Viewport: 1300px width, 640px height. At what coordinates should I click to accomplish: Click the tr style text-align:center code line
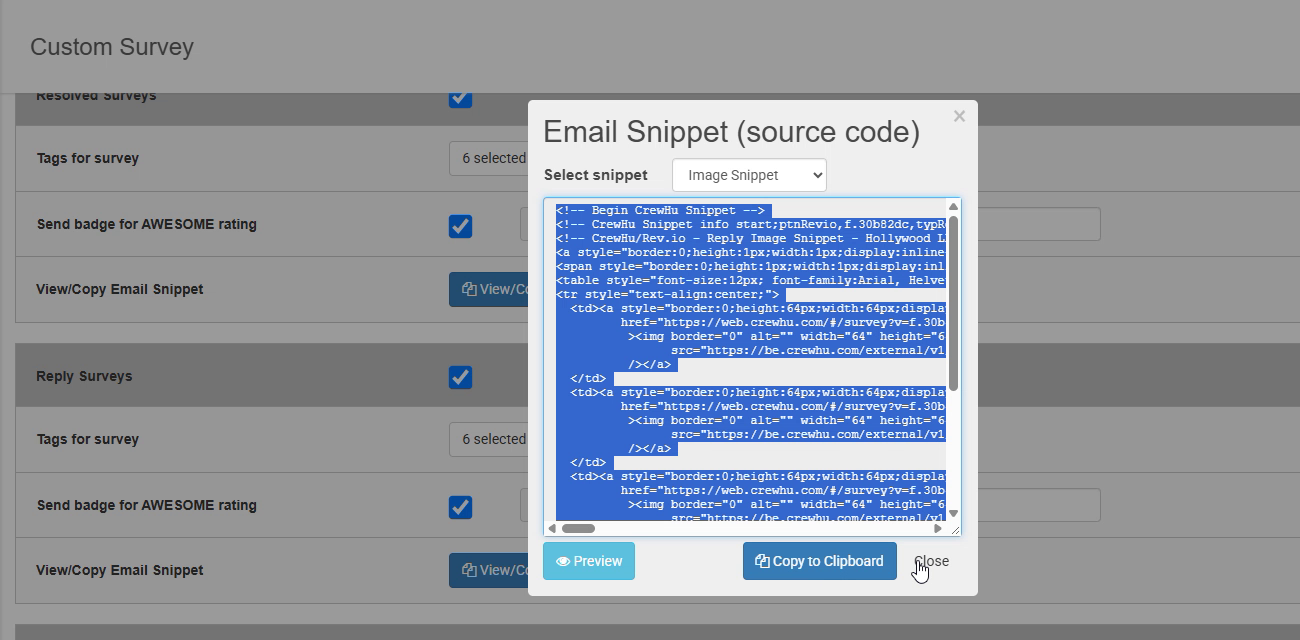tap(668, 295)
